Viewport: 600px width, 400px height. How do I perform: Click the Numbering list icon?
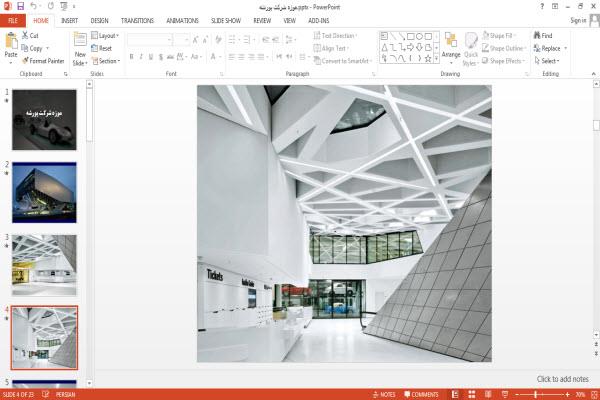point(247,39)
